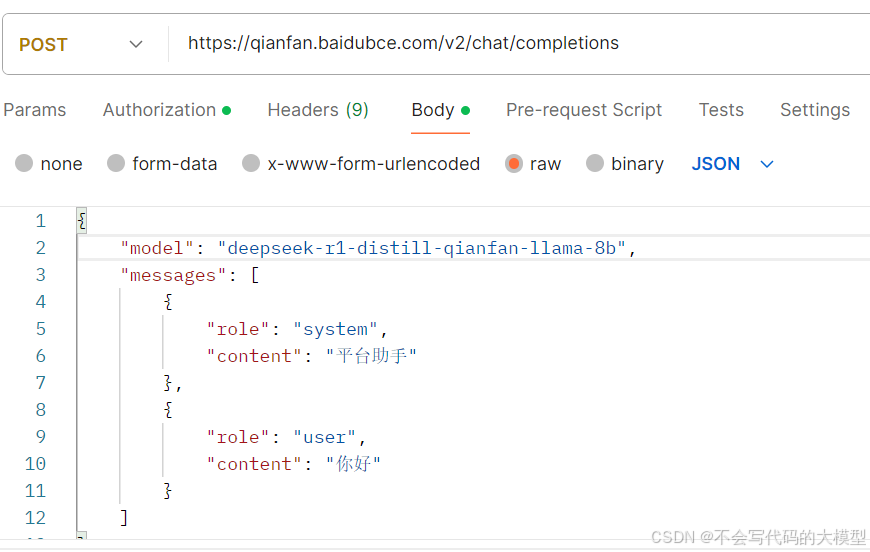Viewport: 870px width, 552px height.
Task: Click the "system" role value
Action: (x=335, y=329)
